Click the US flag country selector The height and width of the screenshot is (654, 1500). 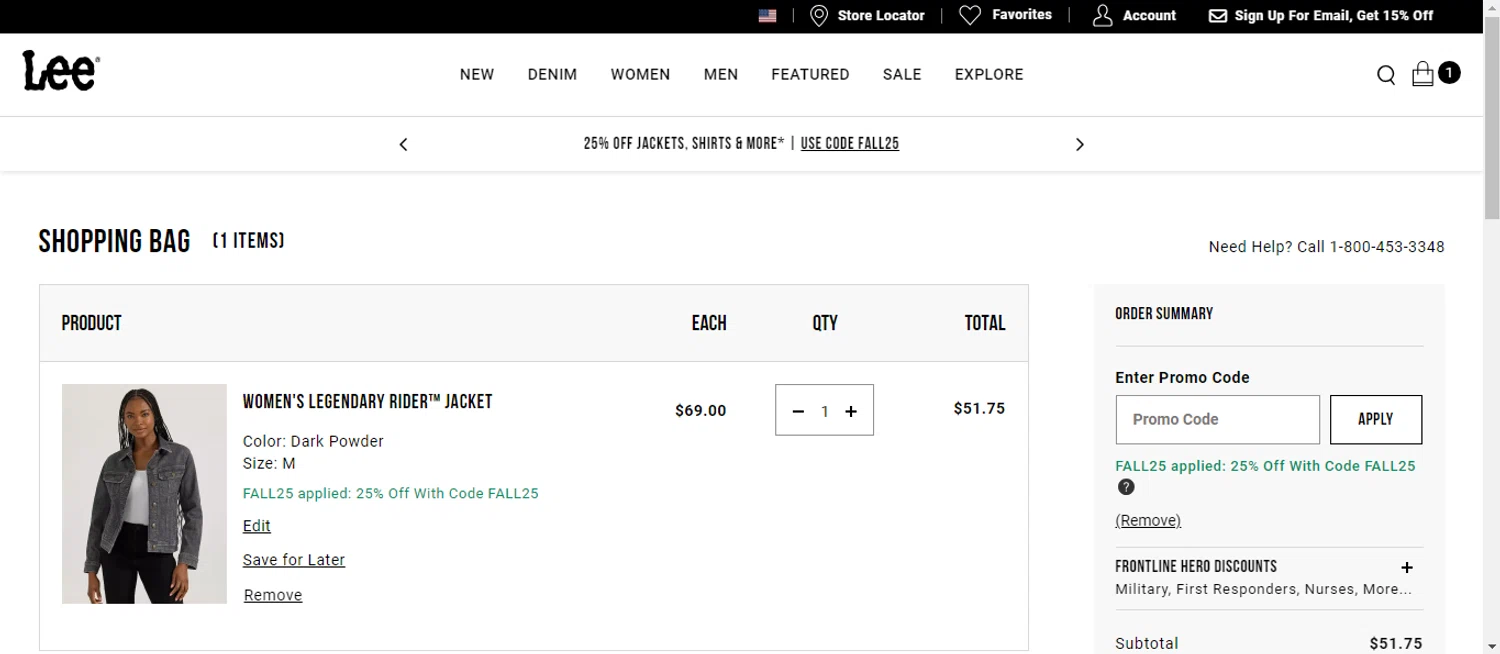click(768, 16)
